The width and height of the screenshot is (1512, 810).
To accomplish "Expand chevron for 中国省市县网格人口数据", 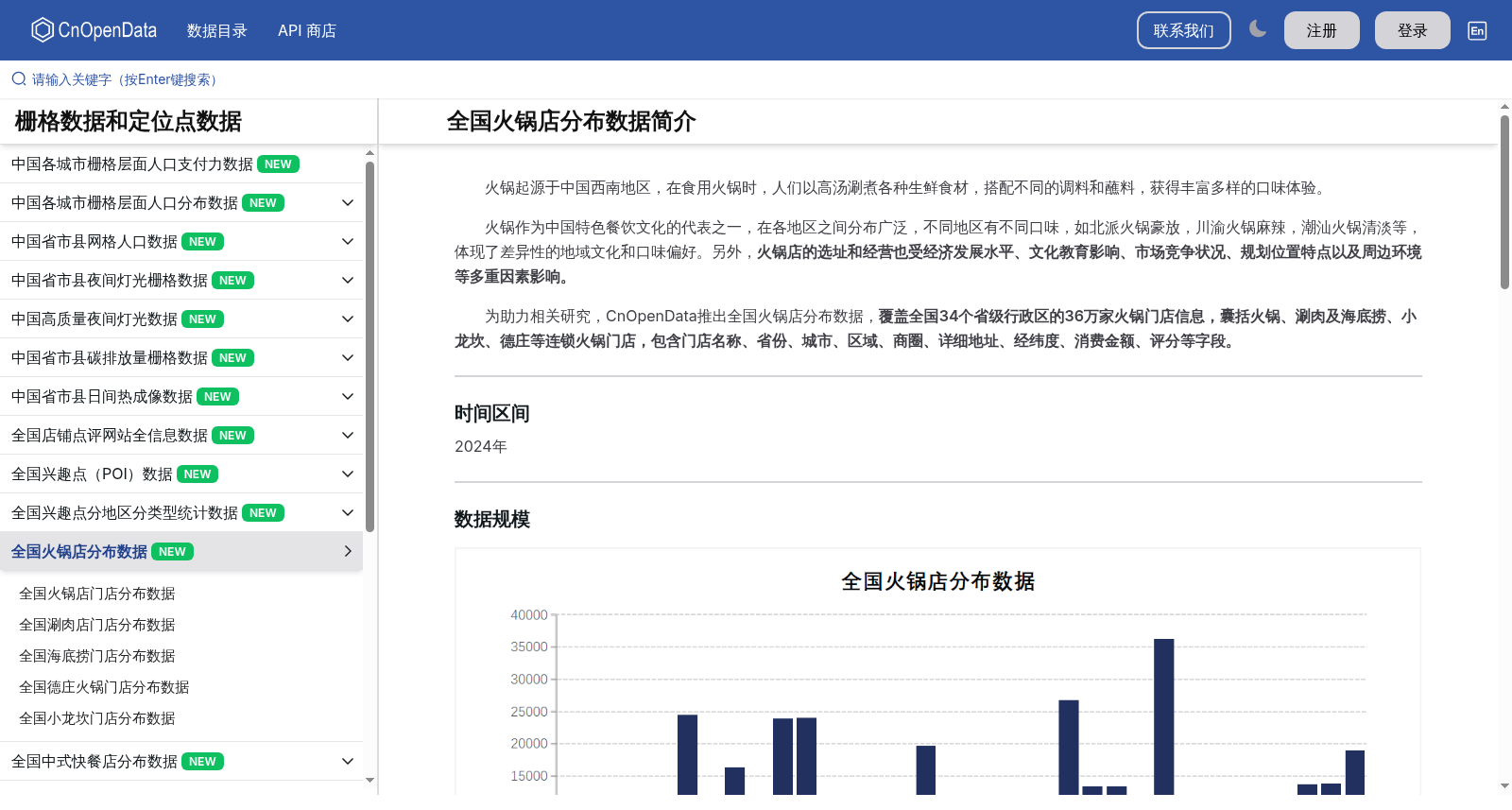I will pos(348,241).
